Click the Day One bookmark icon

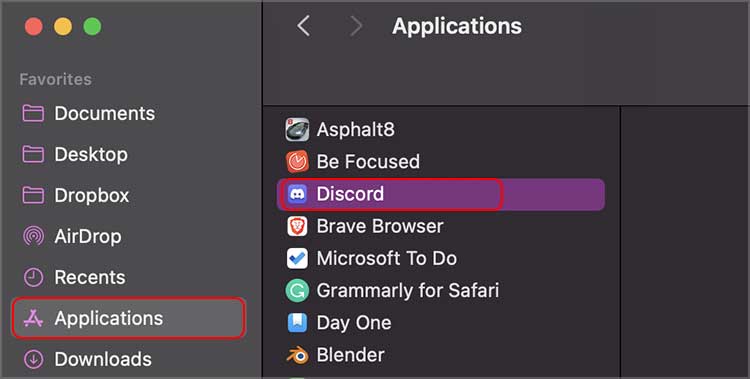click(297, 323)
